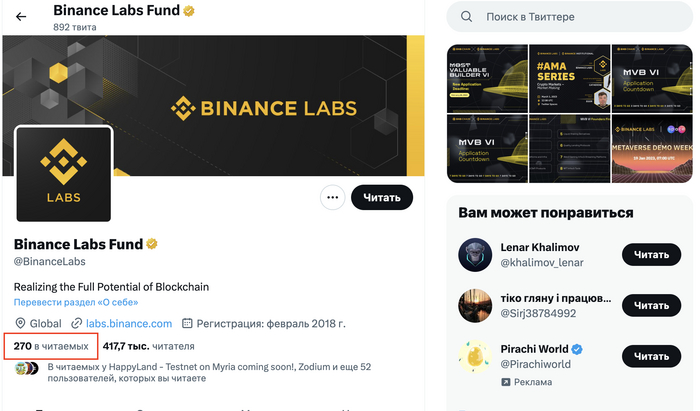Open the 270 в читаемых following list

pyautogui.click(x=51, y=346)
